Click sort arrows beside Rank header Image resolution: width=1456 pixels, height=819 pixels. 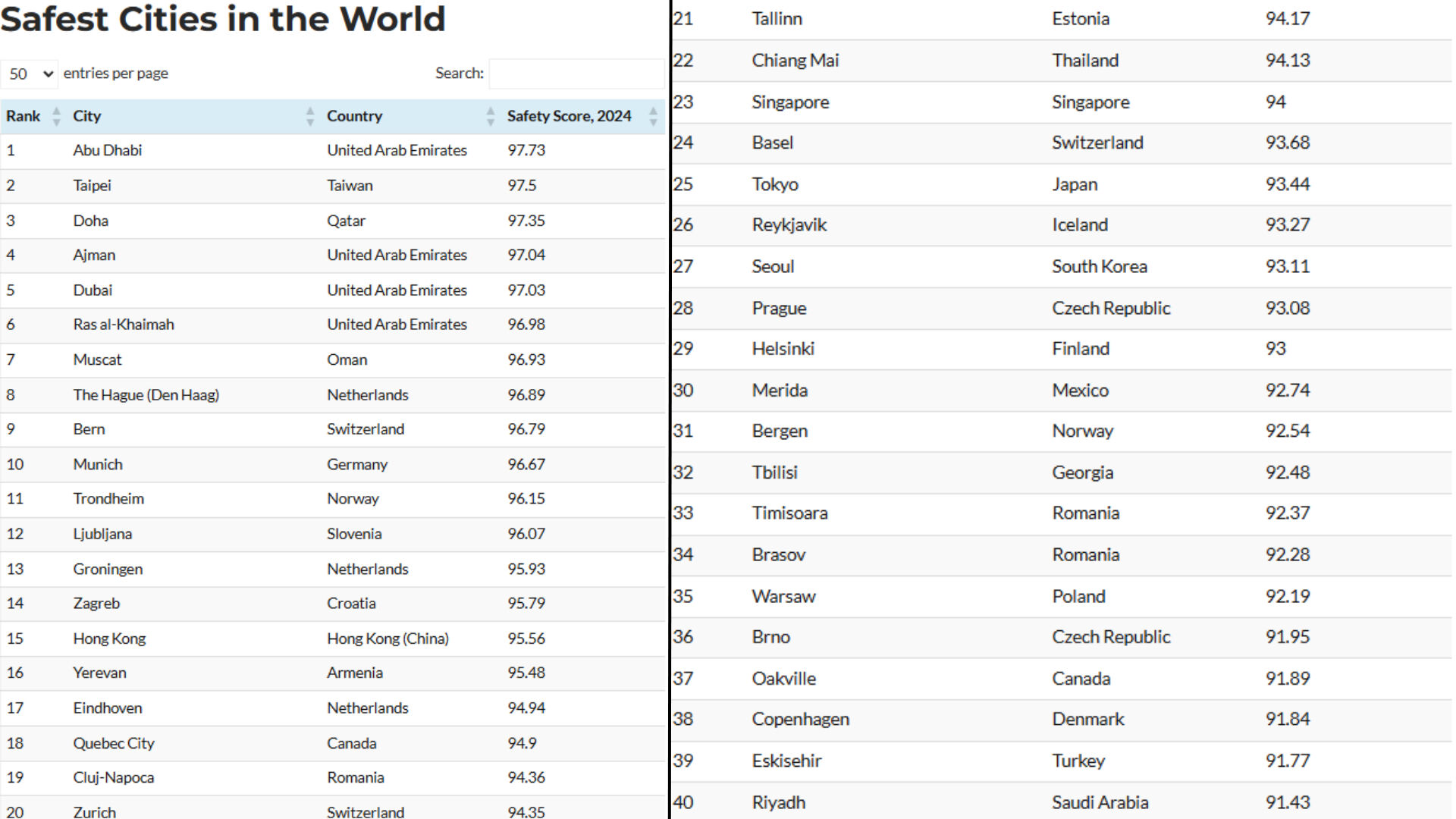click(x=56, y=116)
